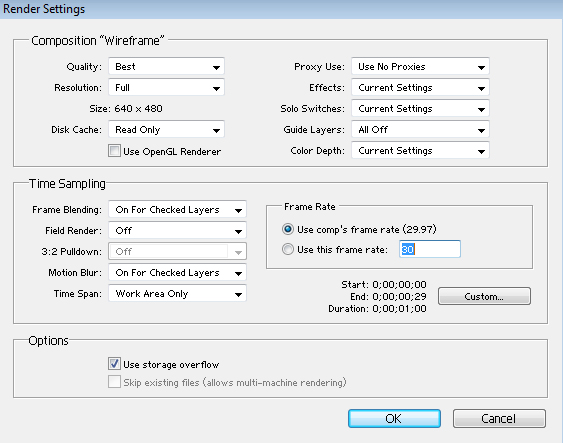Open the Quality dropdown set to Best
The image size is (563, 443).
(166, 67)
